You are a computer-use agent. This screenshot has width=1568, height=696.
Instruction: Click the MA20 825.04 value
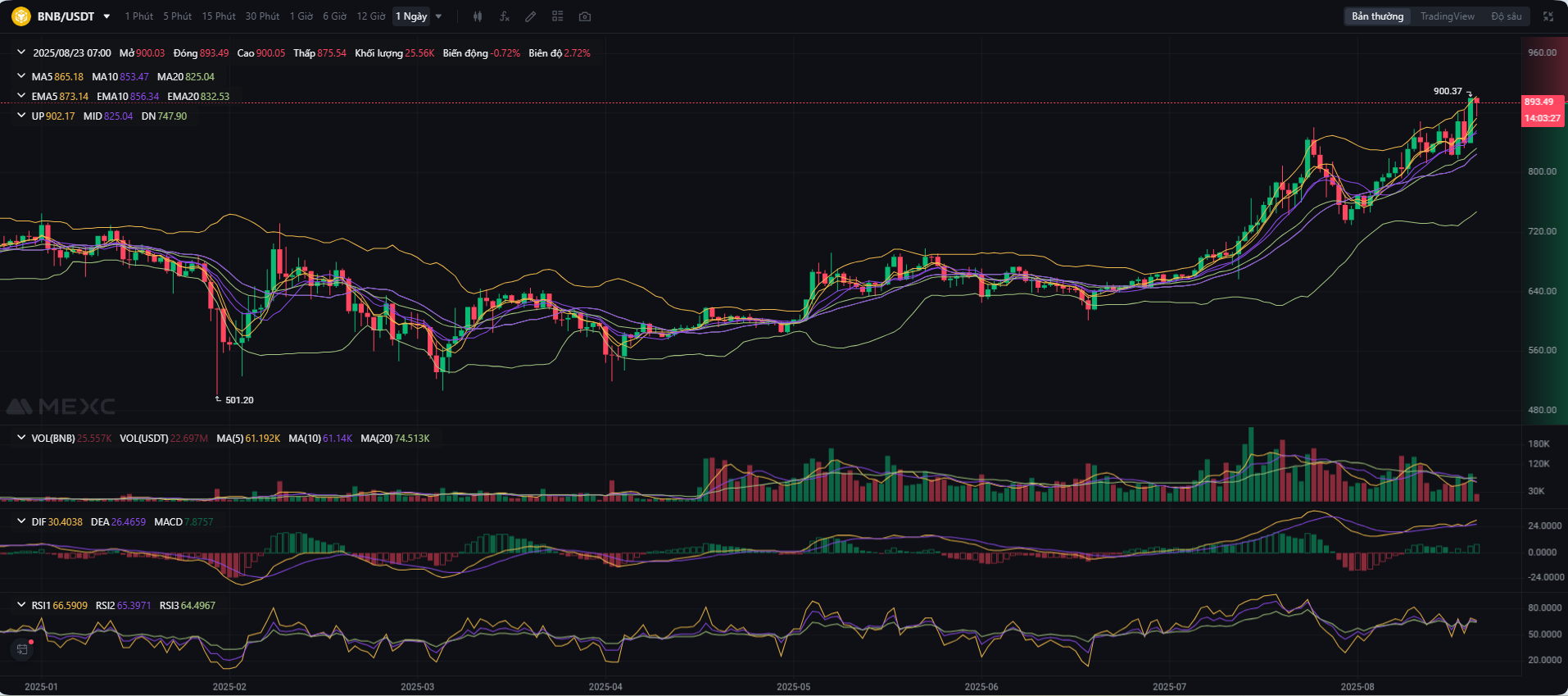(186, 77)
